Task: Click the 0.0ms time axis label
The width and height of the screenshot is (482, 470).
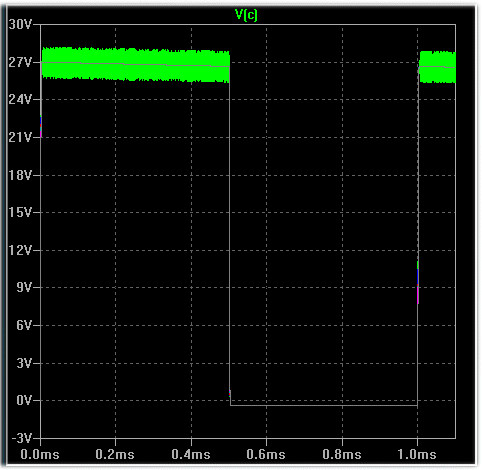Action: click(x=40, y=455)
